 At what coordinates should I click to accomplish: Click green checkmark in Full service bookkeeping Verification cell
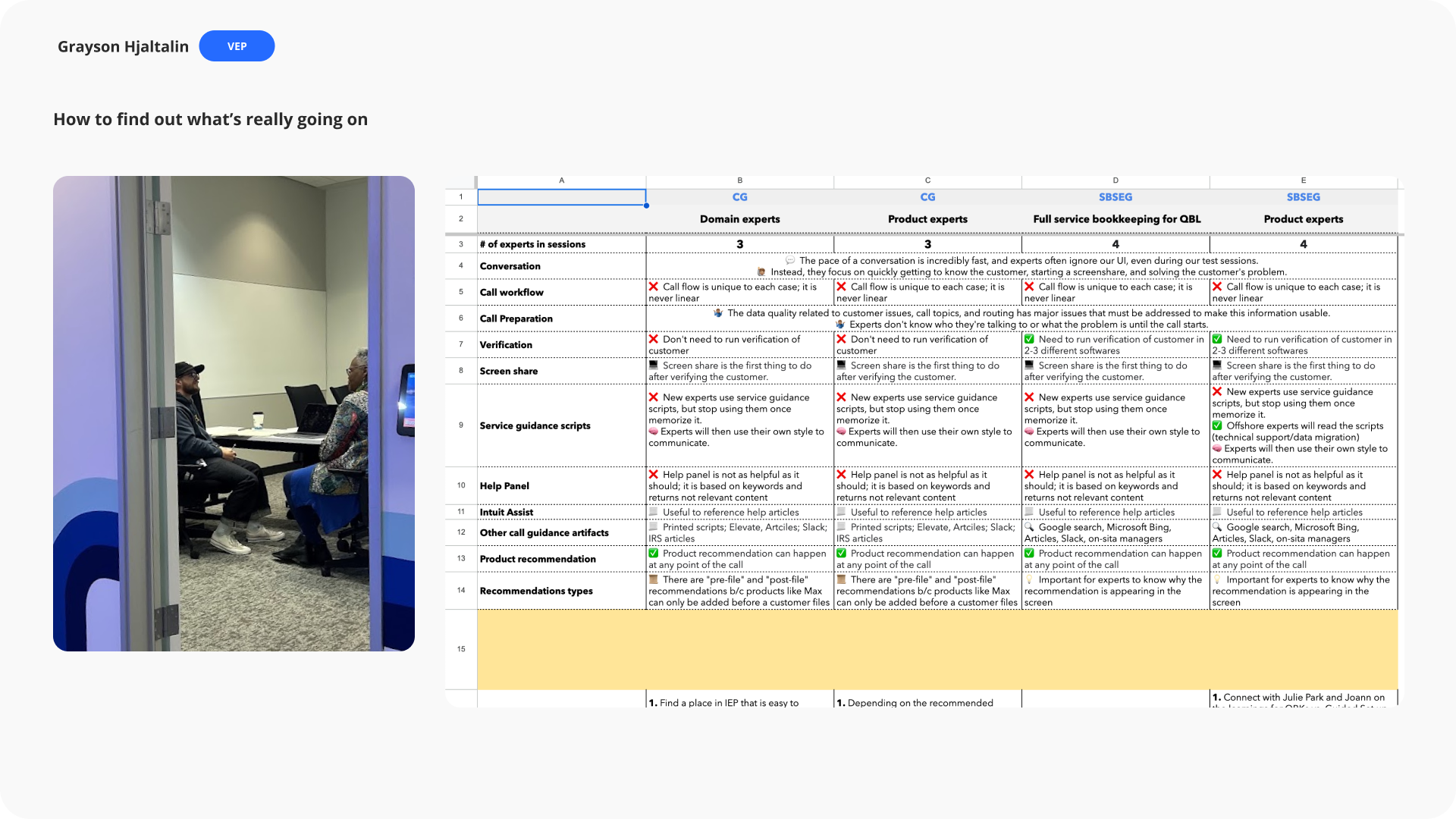point(1029,339)
